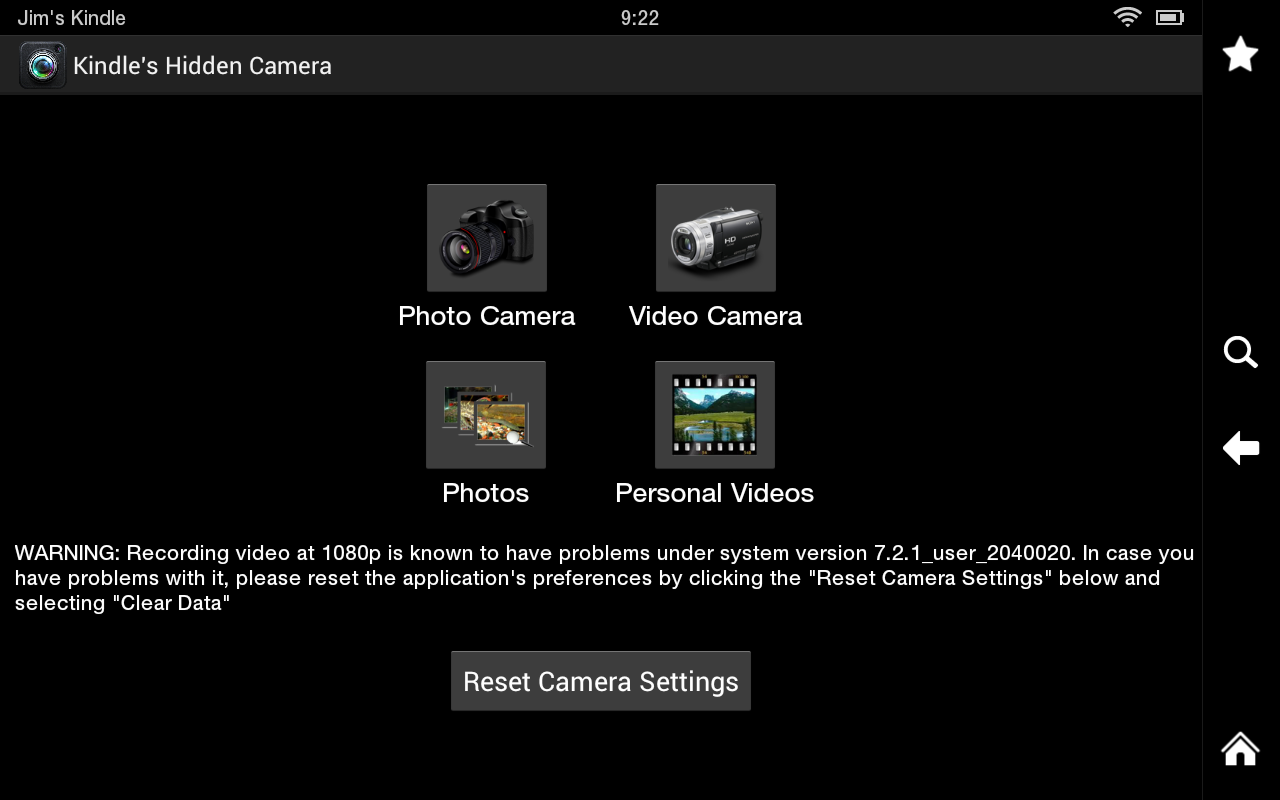
Task: Select the Photo Camera label
Action: coord(486,315)
